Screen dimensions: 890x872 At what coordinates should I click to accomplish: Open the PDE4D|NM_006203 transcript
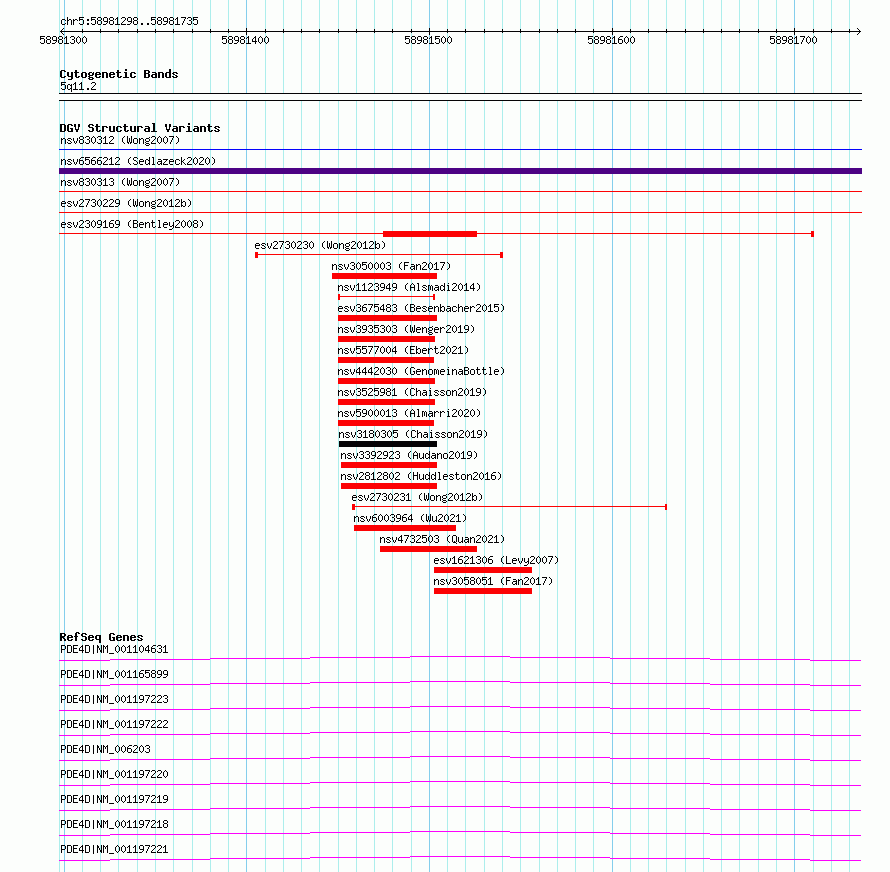tap(106, 749)
